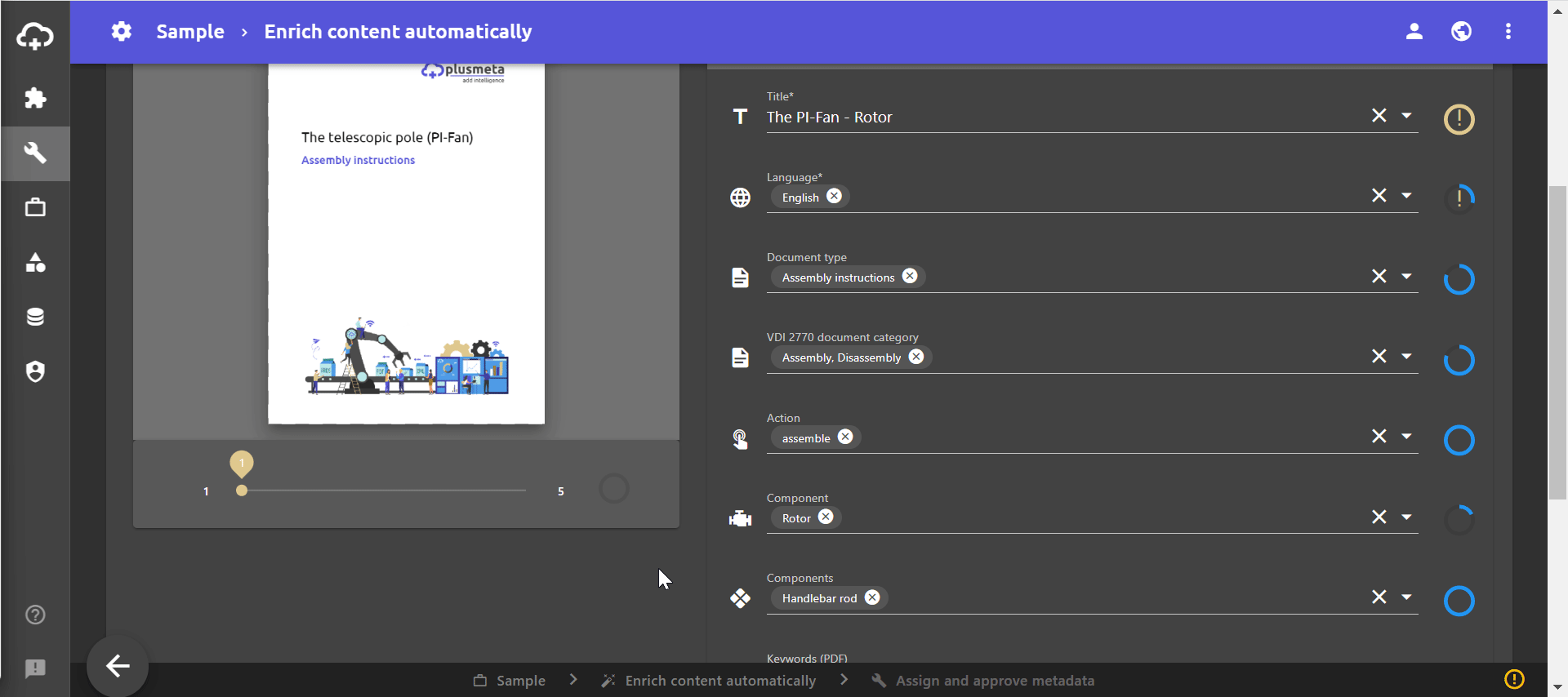Open the globe language menu in header
Screen dimensions: 1568x697
1462,32
